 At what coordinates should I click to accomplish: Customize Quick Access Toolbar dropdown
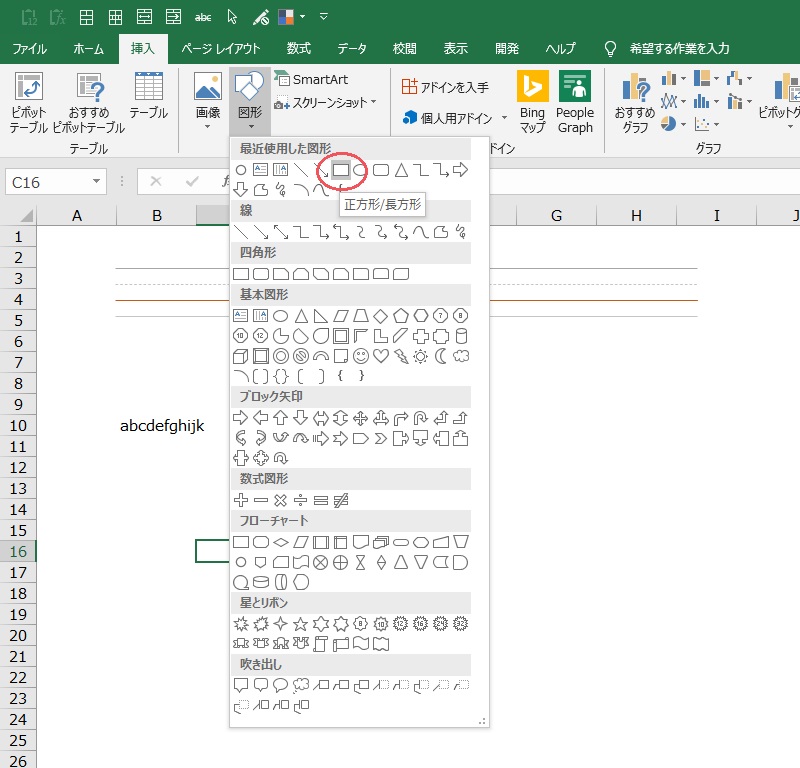click(323, 16)
